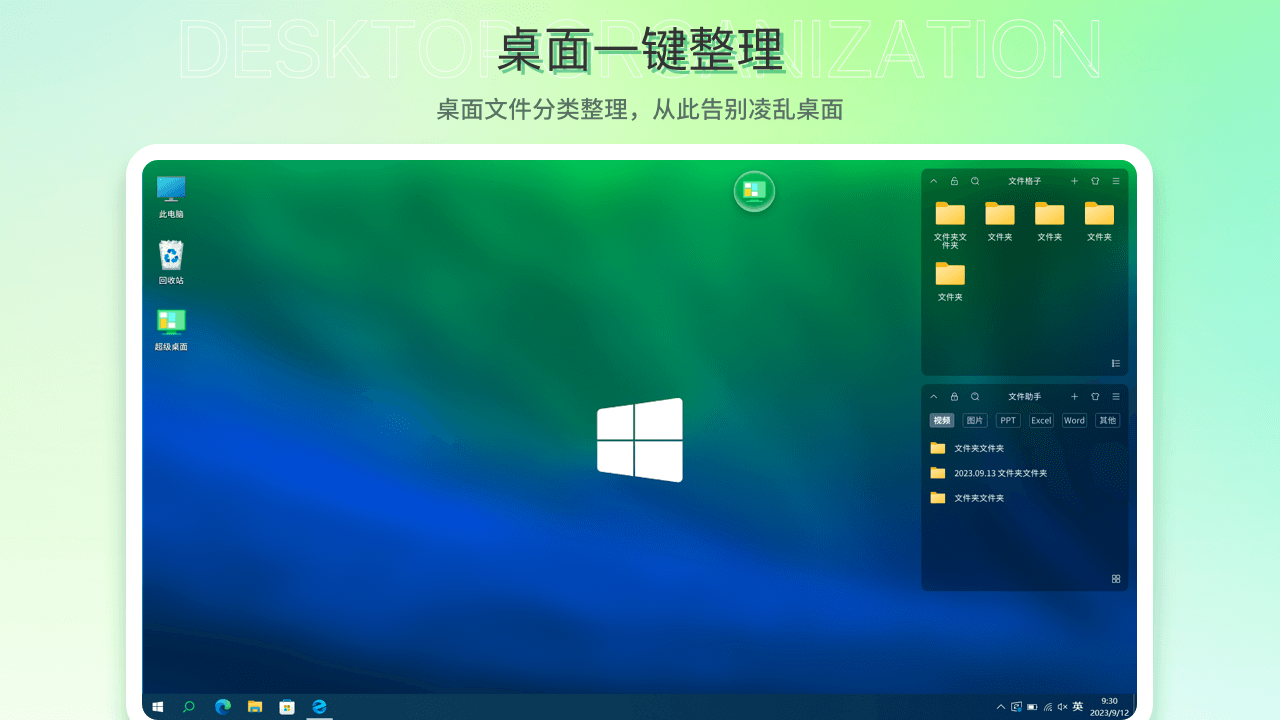This screenshot has width=1280, height=720.
Task: Open File Explorer from the taskbar
Action: coord(255,707)
